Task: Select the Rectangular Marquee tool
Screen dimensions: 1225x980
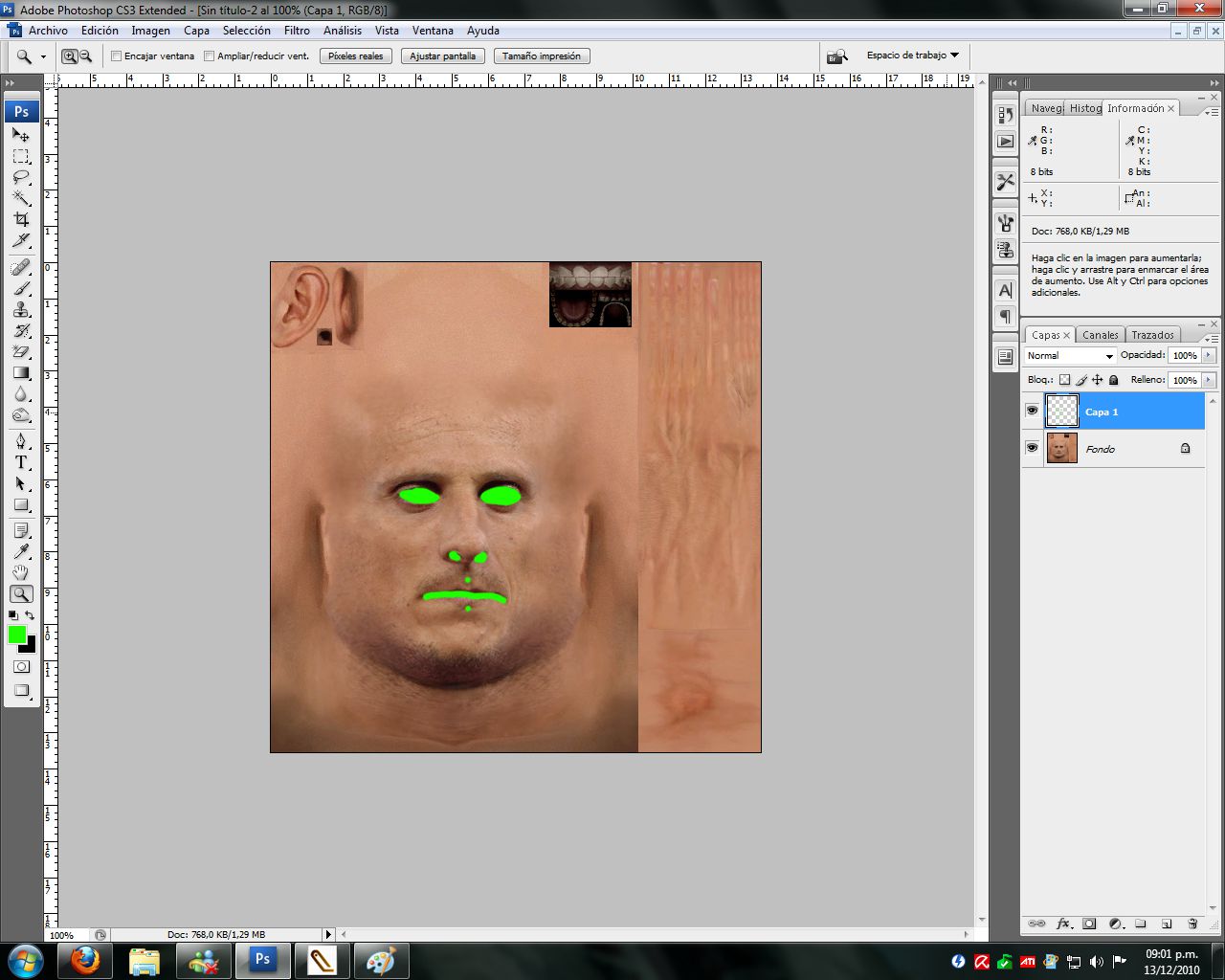Action: (x=21, y=156)
